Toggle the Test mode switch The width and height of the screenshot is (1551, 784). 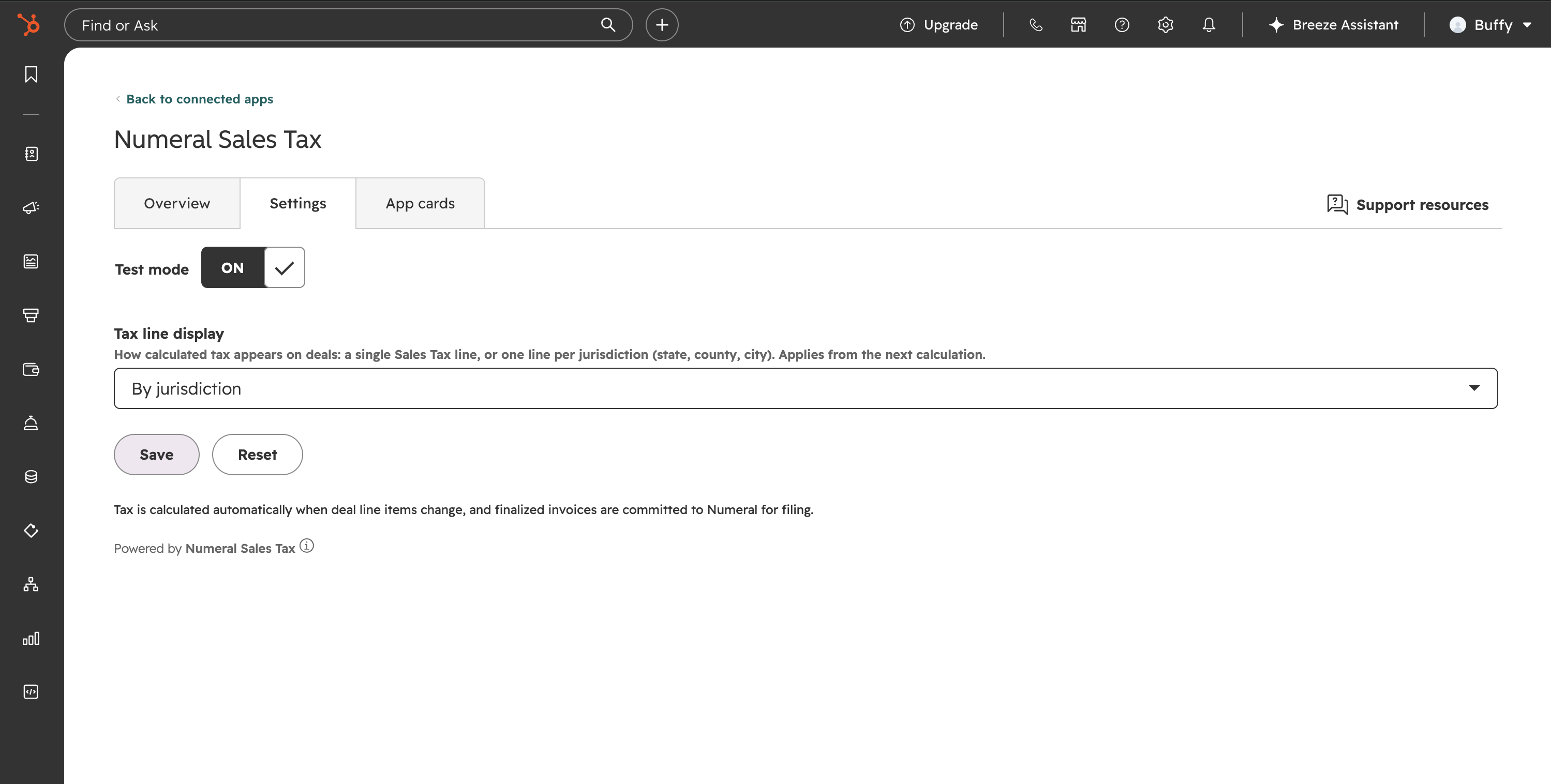tap(253, 267)
